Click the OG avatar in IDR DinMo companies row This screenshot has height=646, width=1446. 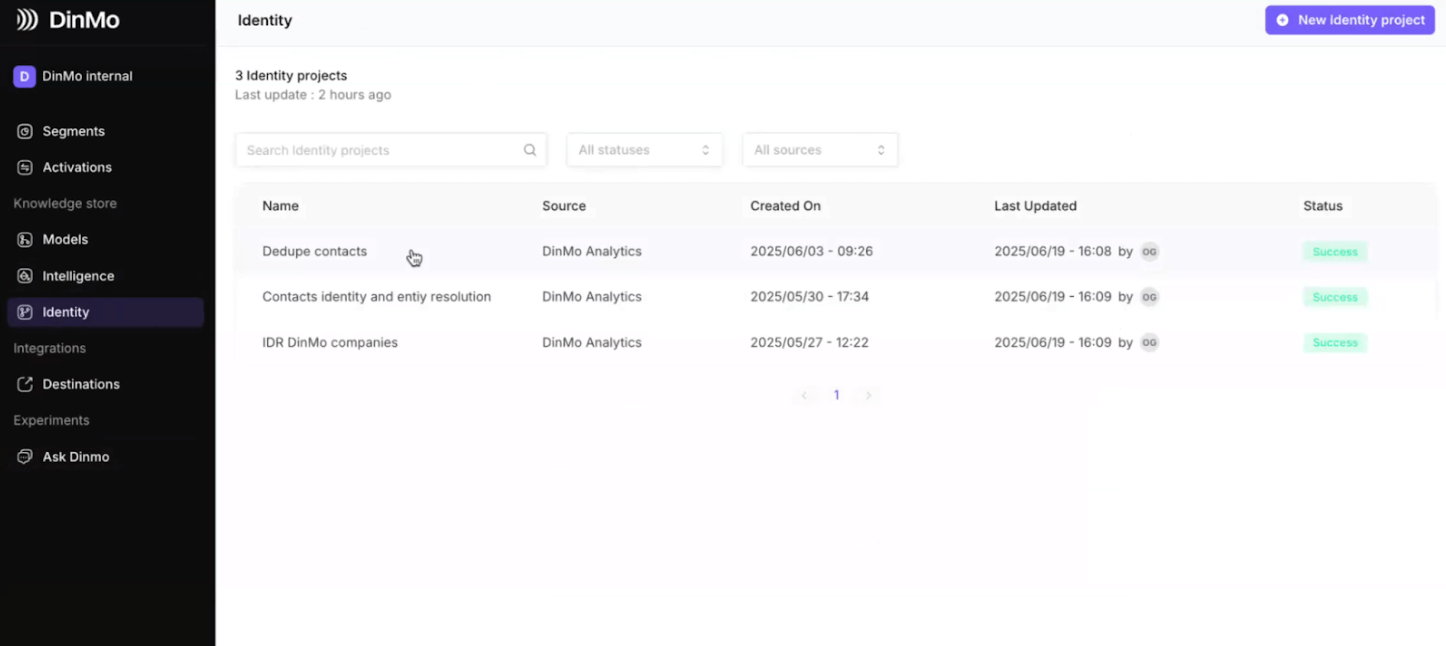coord(1150,343)
